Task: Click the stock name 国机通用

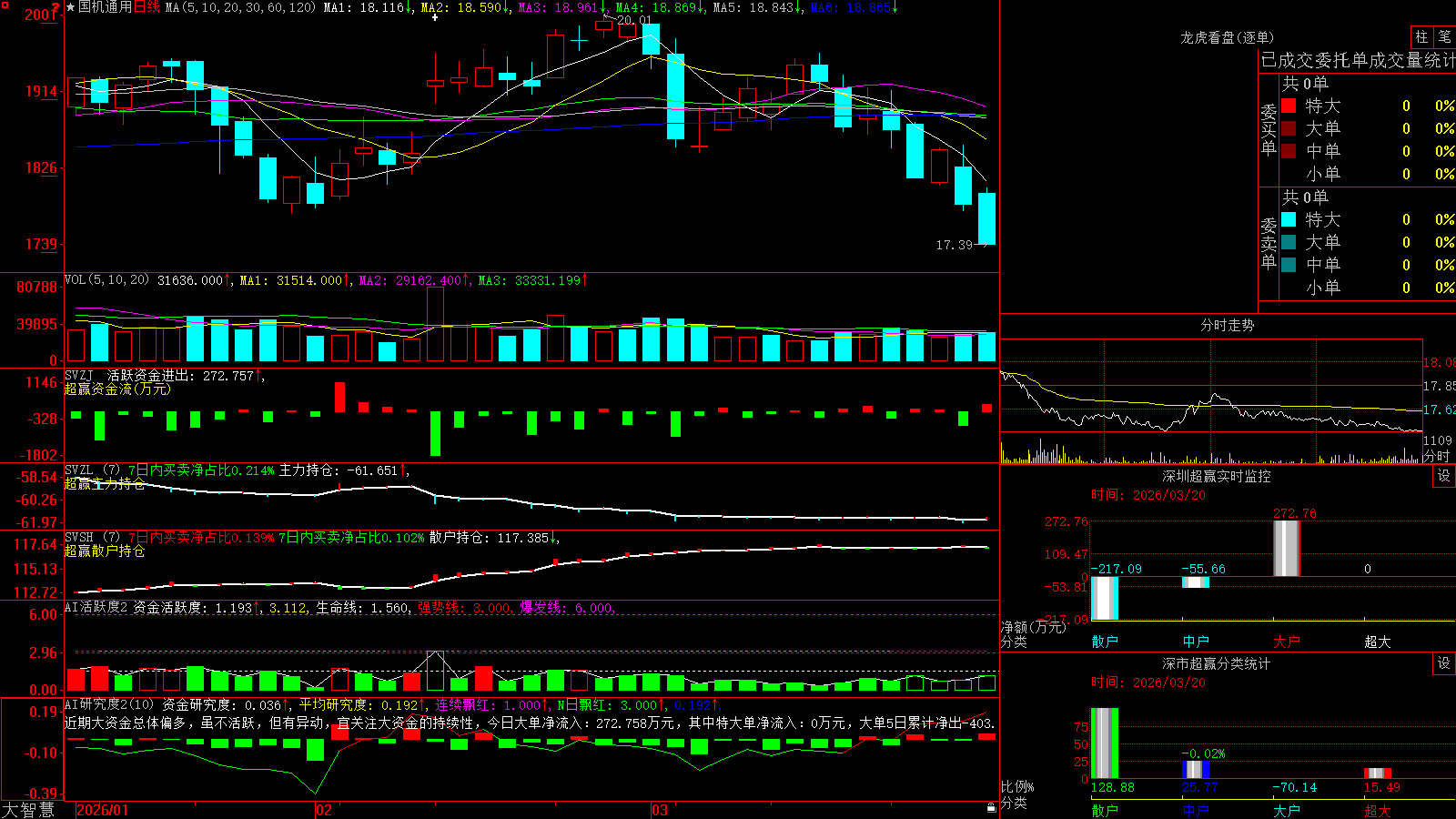Action: pos(105,7)
